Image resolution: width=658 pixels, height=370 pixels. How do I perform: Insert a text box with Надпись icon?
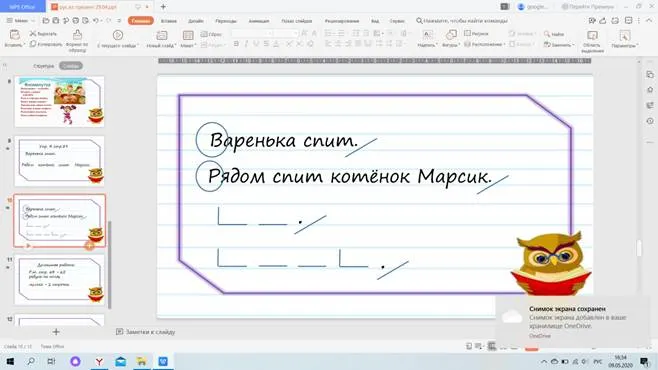pyautogui.click(x=427, y=35)
